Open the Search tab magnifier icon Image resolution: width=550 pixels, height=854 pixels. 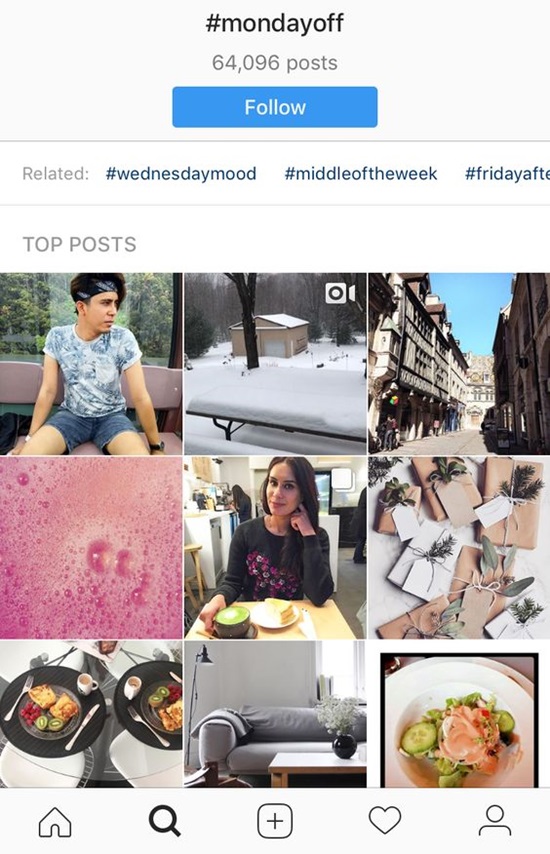pos(164,821)
